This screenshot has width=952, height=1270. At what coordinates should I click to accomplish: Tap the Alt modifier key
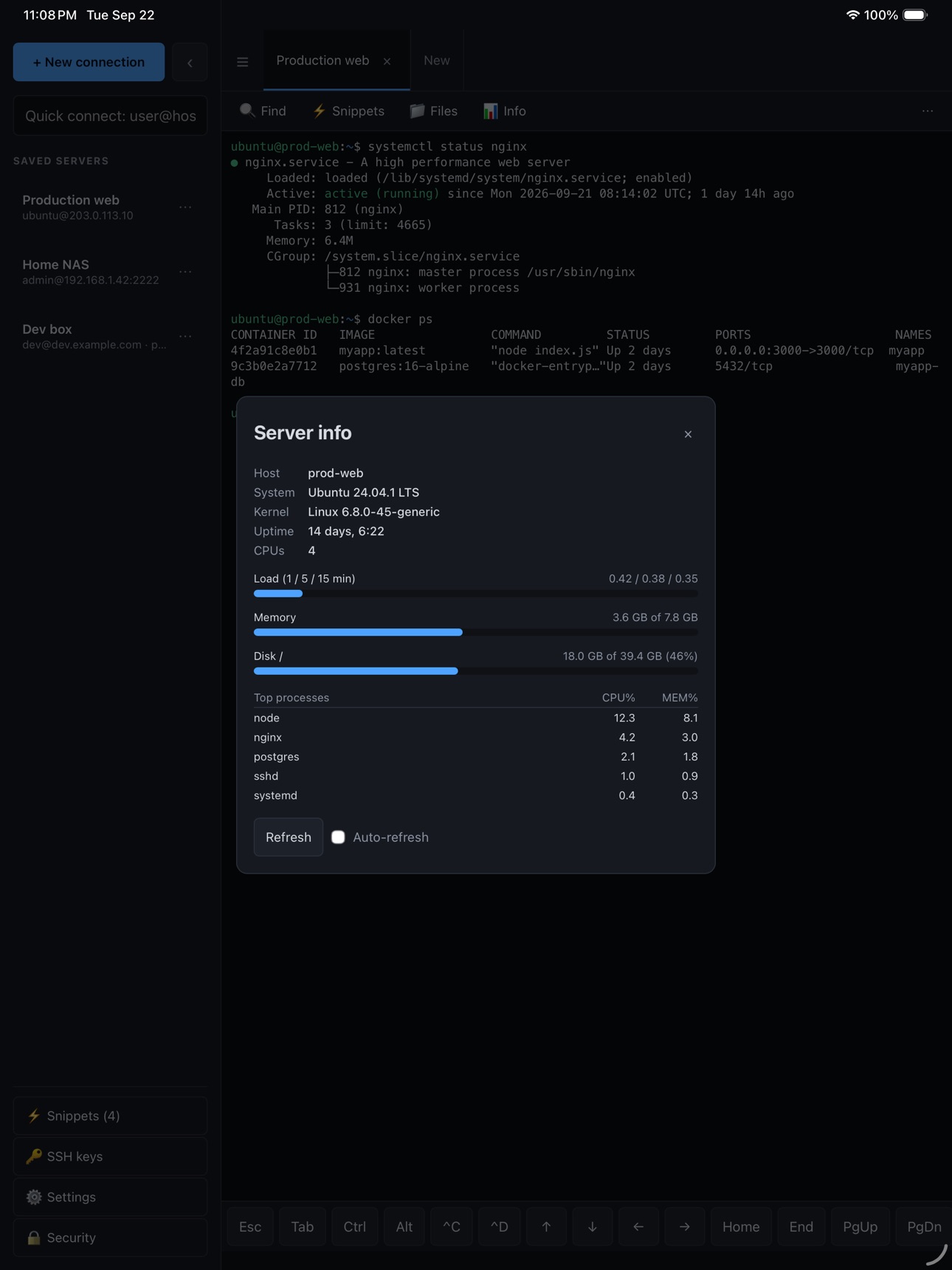click(404, 1226)
